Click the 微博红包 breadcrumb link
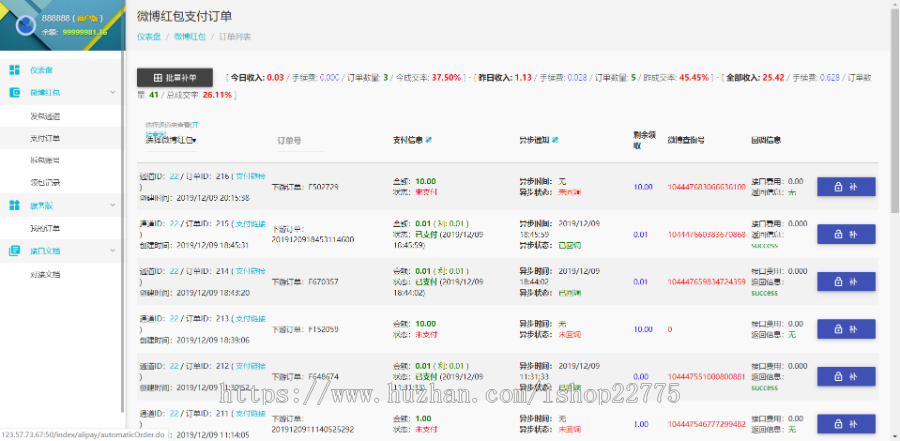 [189, 37]
